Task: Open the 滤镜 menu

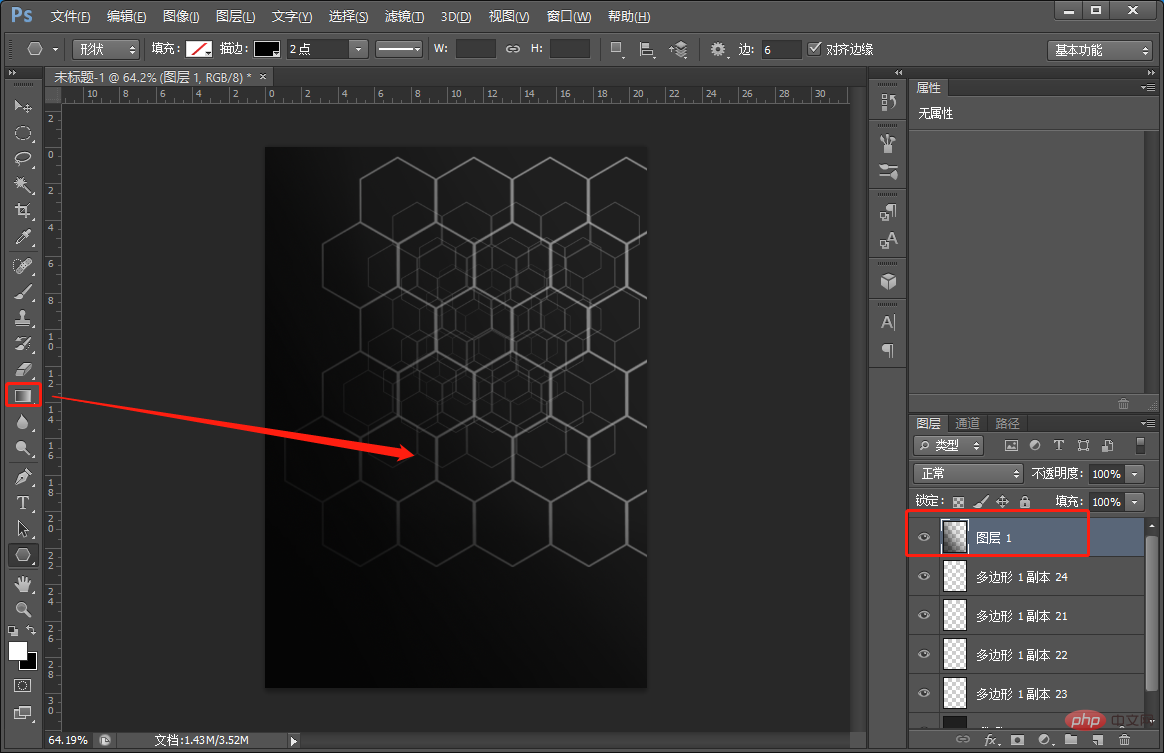Action: (404, 17)
